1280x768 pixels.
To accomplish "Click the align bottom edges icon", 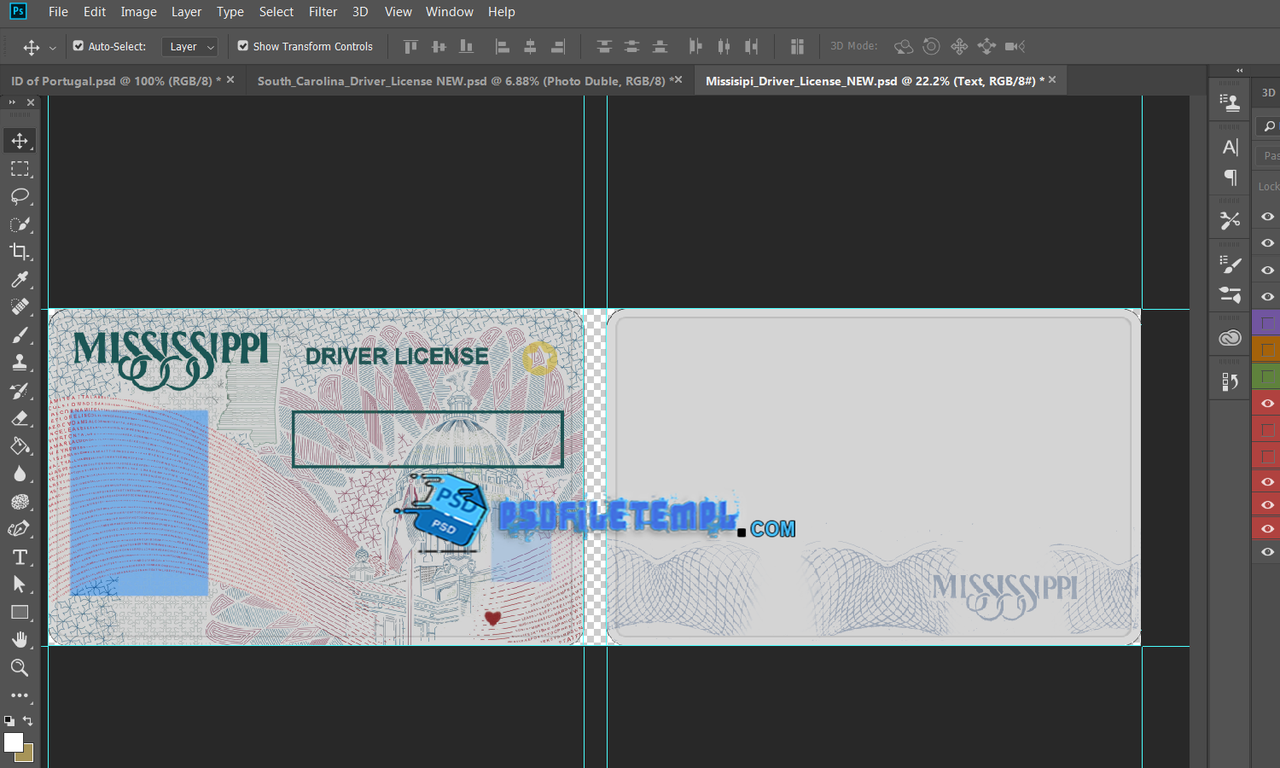I will tap(466, 46).
